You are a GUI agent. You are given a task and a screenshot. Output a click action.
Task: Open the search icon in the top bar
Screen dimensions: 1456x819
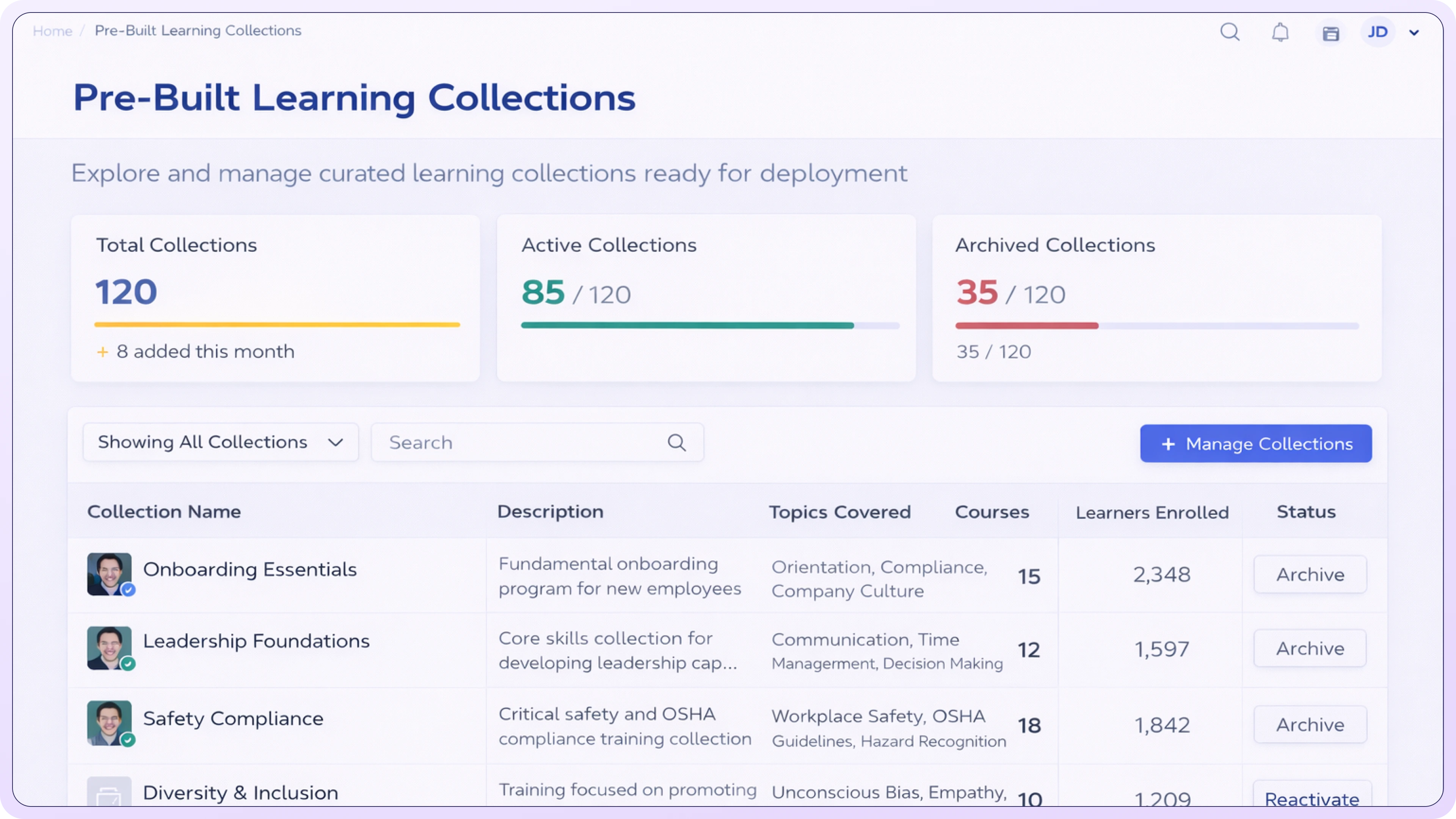click(x=1230, y=32)
